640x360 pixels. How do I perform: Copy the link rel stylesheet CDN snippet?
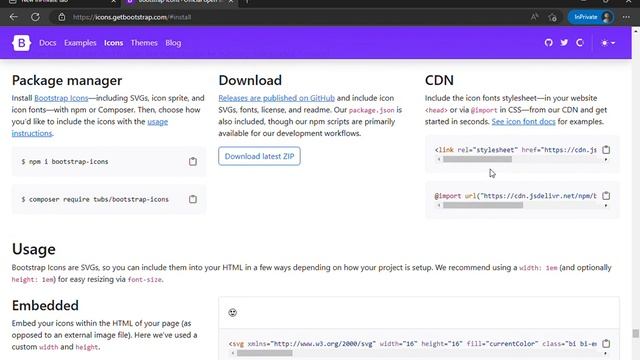point(606,150)
